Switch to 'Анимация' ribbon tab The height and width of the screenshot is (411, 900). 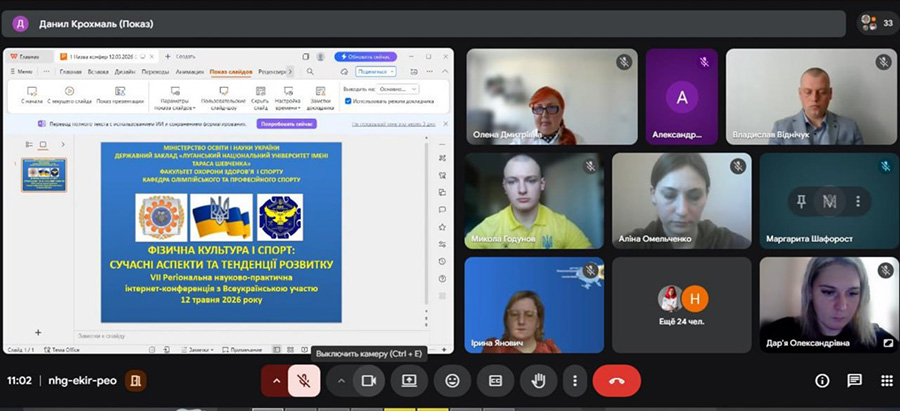189,72
